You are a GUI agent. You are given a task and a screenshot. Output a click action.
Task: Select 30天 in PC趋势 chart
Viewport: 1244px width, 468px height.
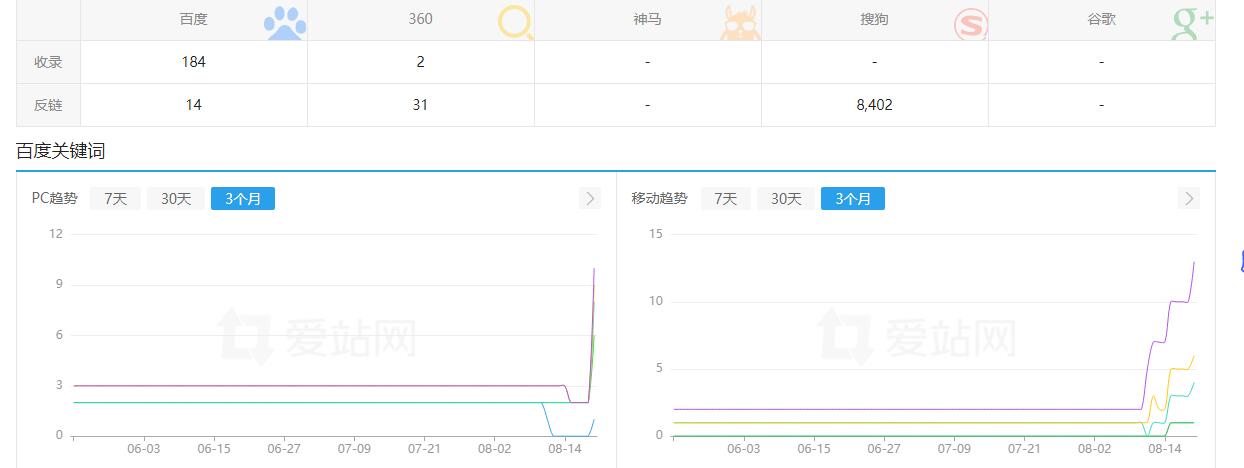176,198
